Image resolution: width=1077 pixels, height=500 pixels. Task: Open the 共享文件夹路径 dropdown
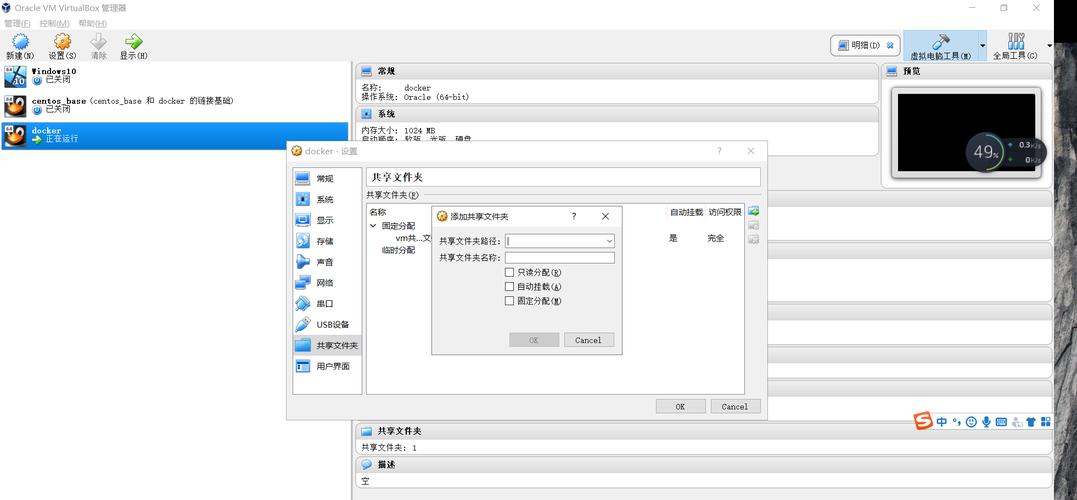pos(609,241)
